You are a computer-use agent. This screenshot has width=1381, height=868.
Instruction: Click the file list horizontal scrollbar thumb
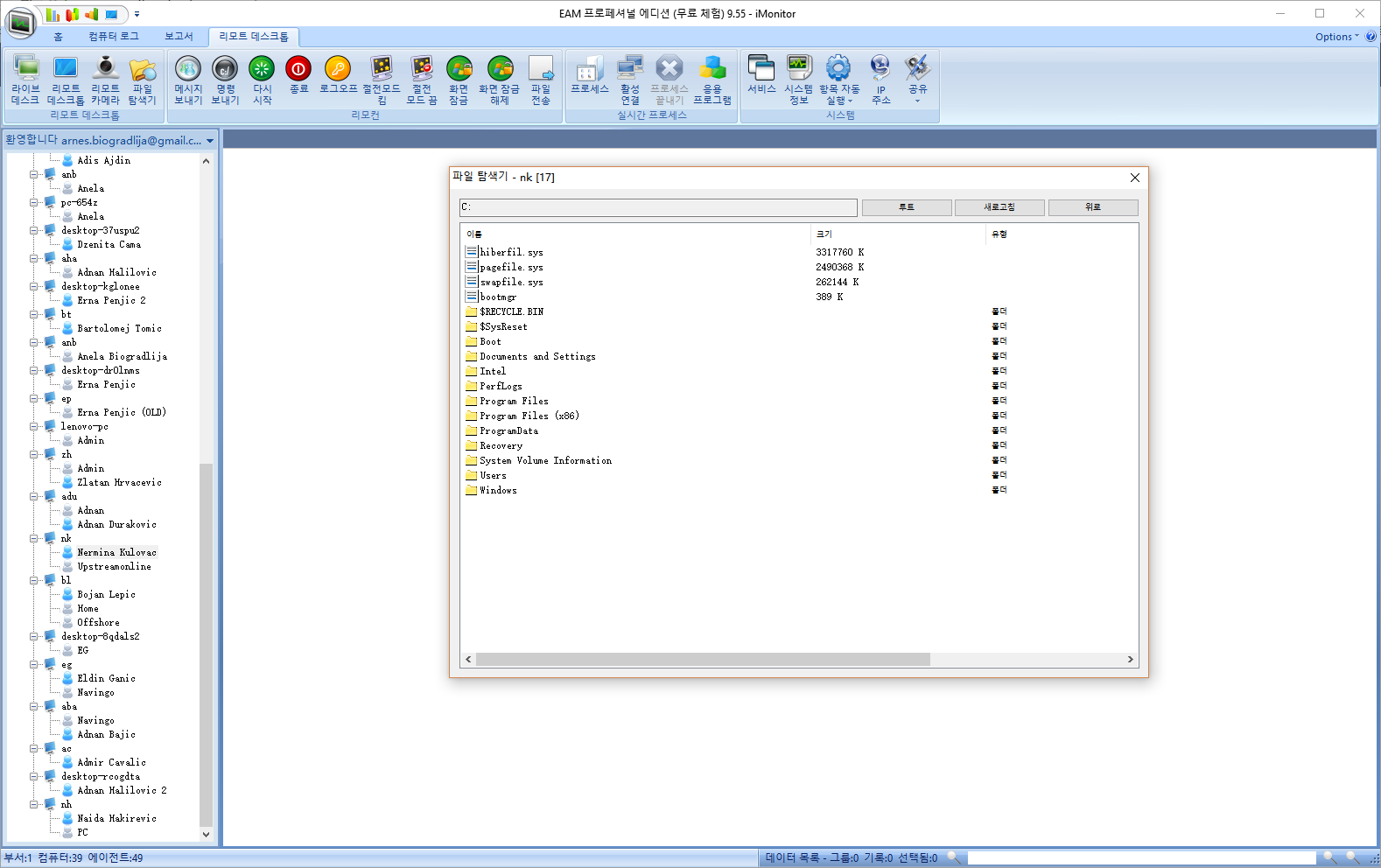tap(703, 660)
